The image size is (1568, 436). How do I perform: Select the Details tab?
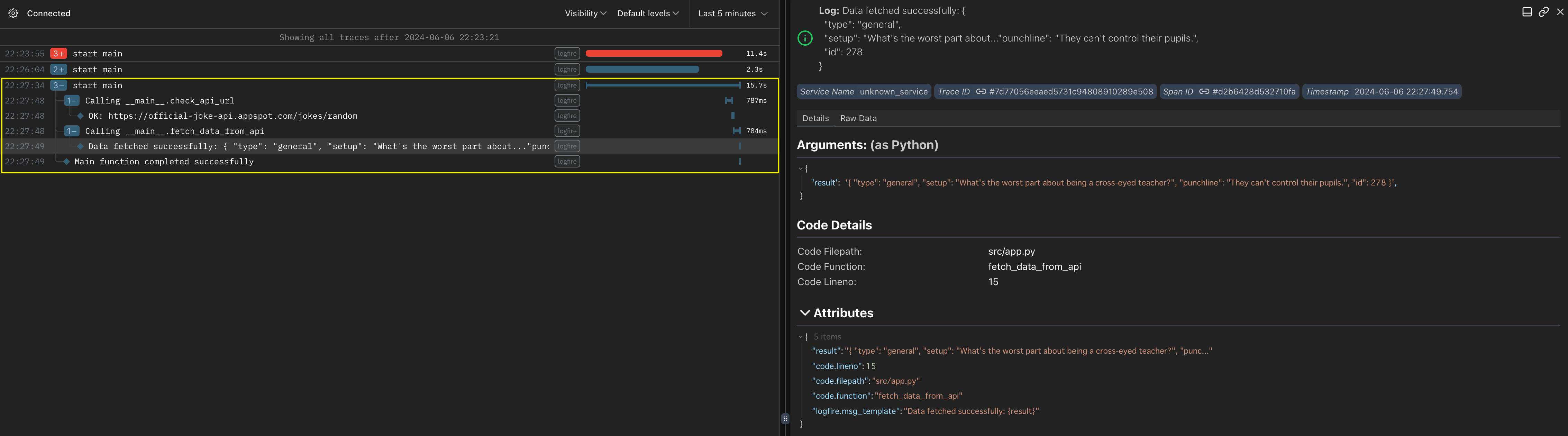[815, 118]
